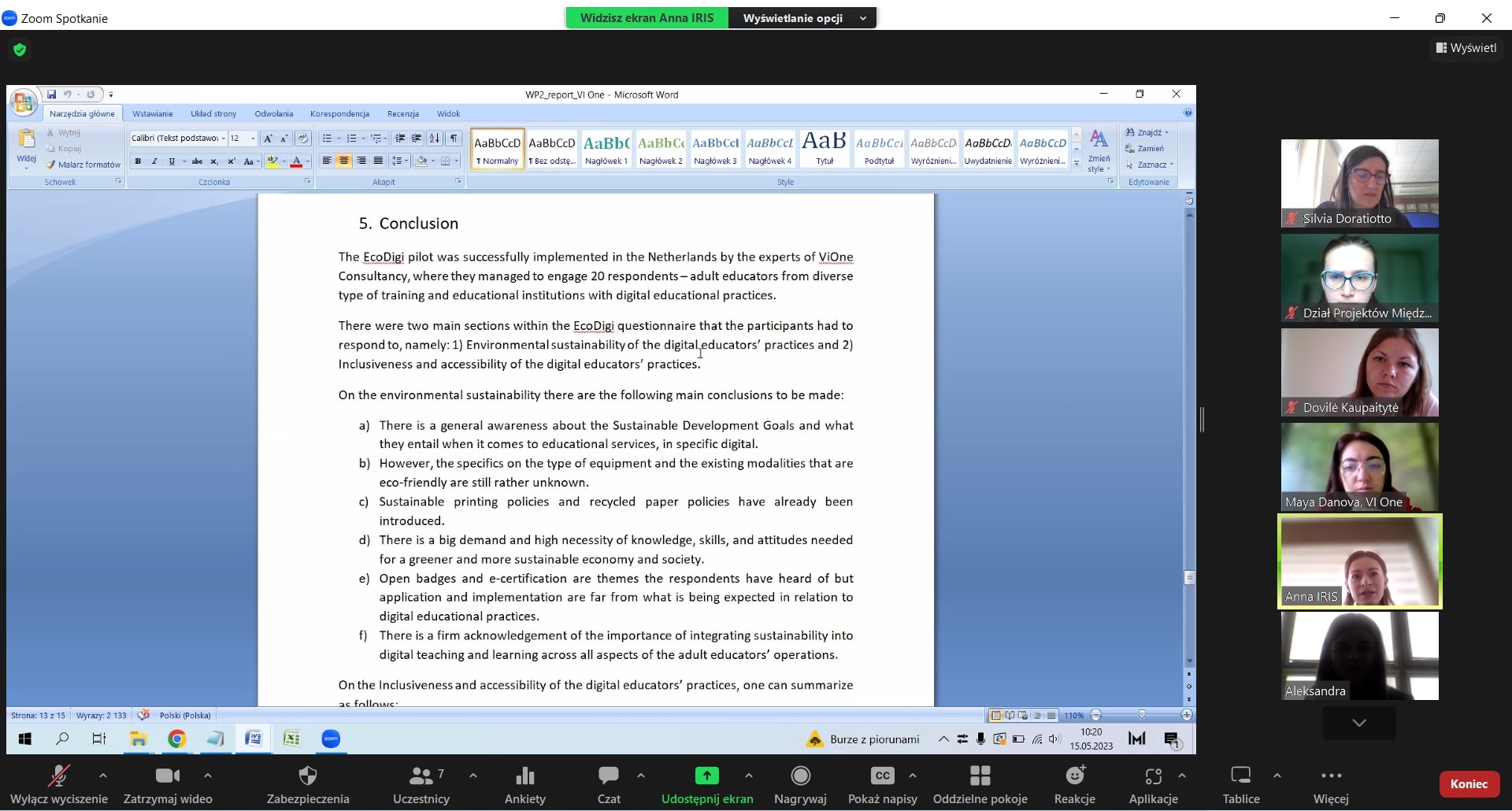Viewport: 1512px width, 811px height.
Task: Open Tablice whiteboards
Action: [1241, 784]
